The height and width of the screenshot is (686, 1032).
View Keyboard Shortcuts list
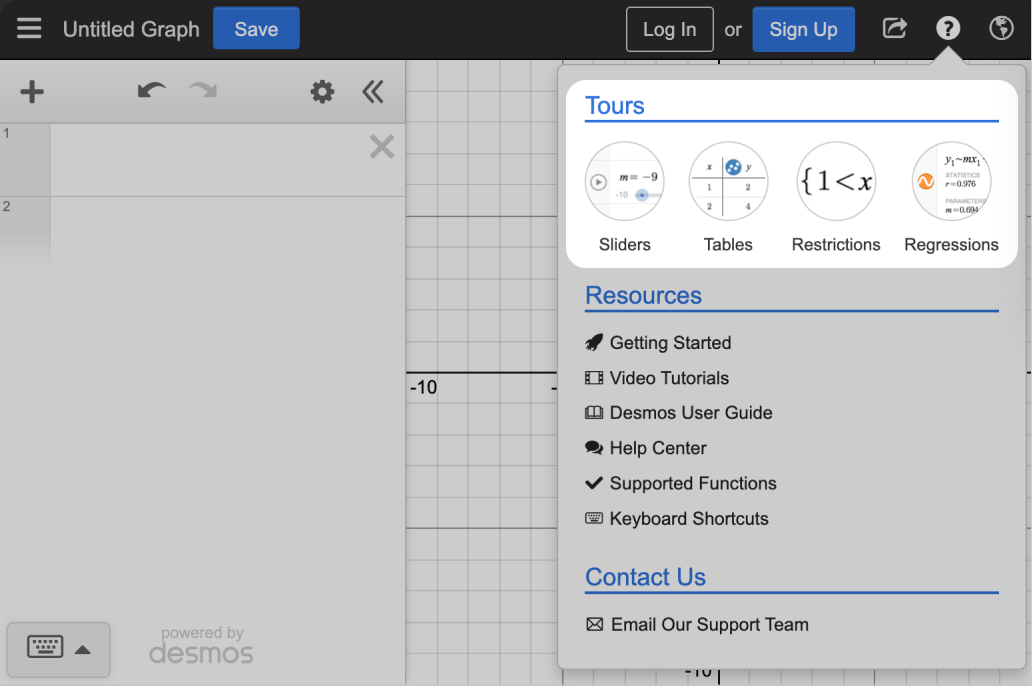[x=688, y=519]
